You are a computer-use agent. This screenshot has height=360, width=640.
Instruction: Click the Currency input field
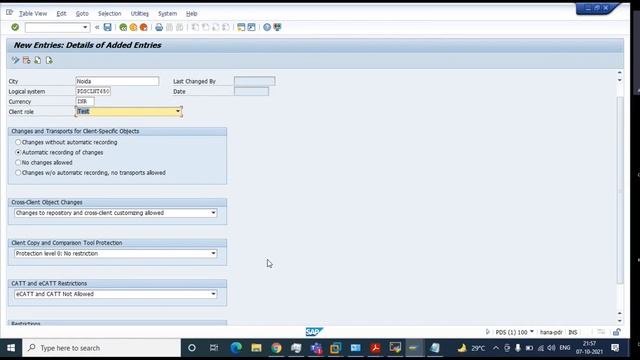[x=85, y=101]
